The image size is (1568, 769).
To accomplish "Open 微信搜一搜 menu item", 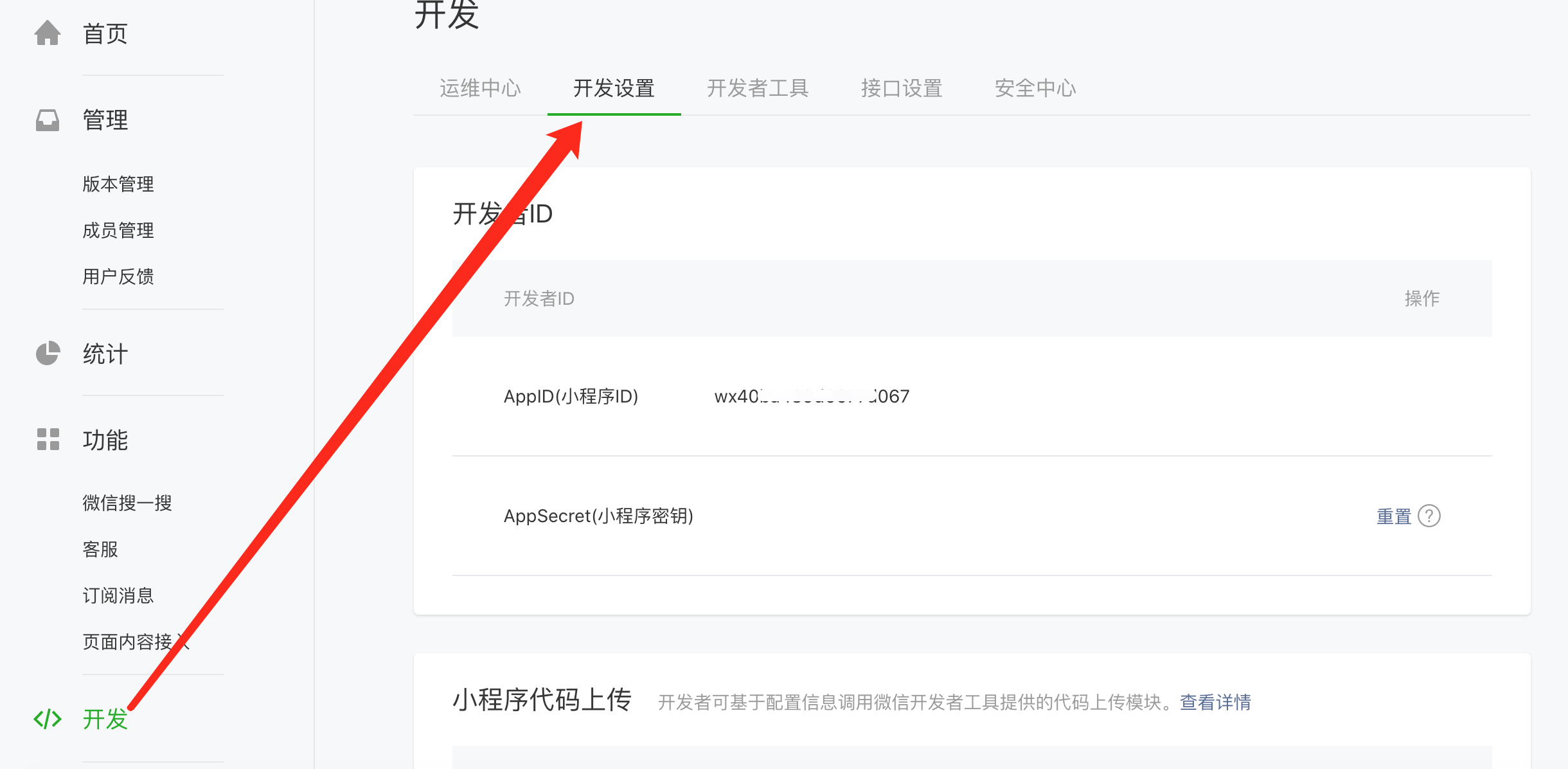I will point(127,503).
